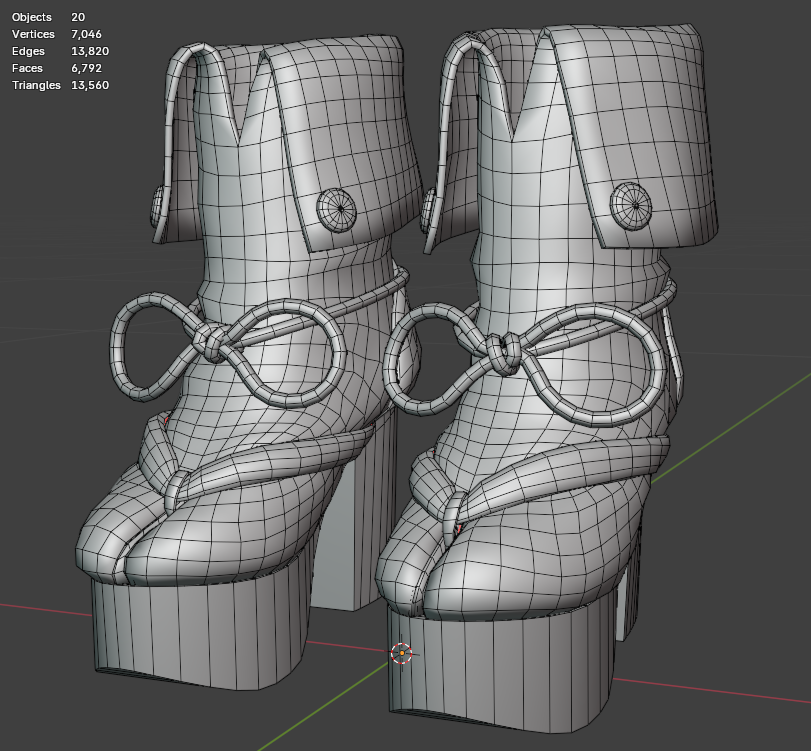Select the thong strap ring on right boot
The height and width of the screenshot is (751, 811).
pos(455,514)
